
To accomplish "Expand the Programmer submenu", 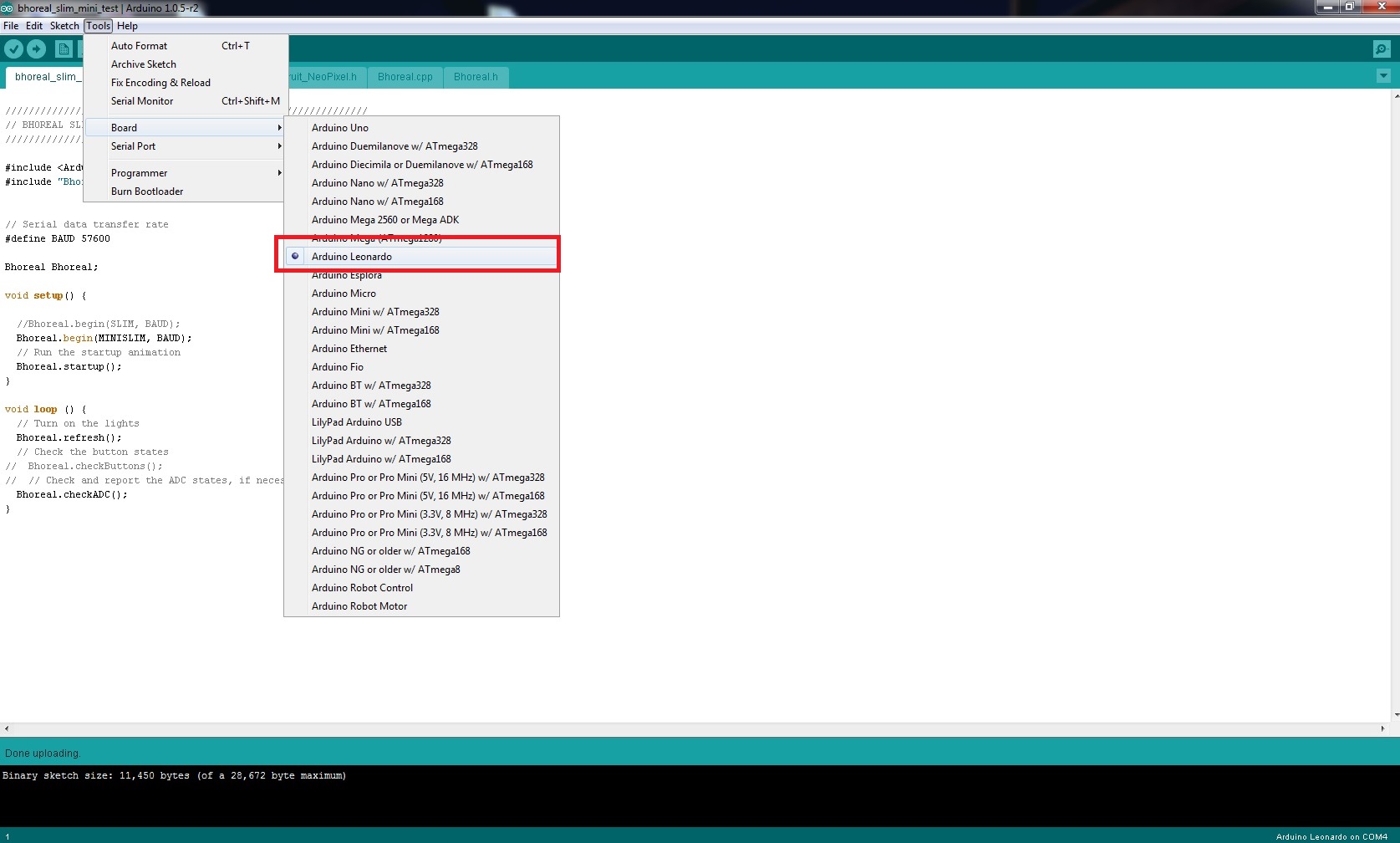I will click(186, 173).
